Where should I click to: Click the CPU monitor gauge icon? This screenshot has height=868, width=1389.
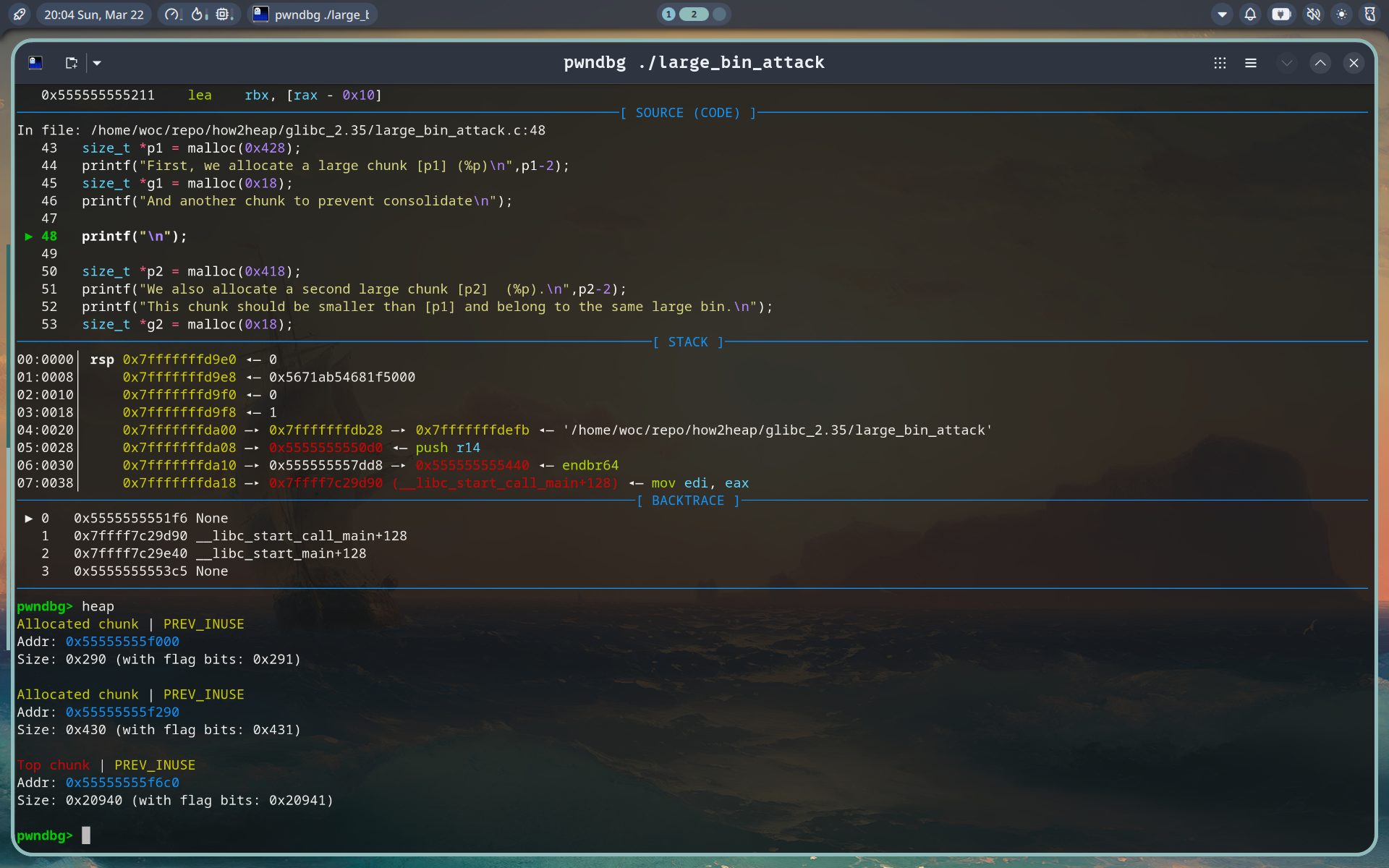click(172, 14)
